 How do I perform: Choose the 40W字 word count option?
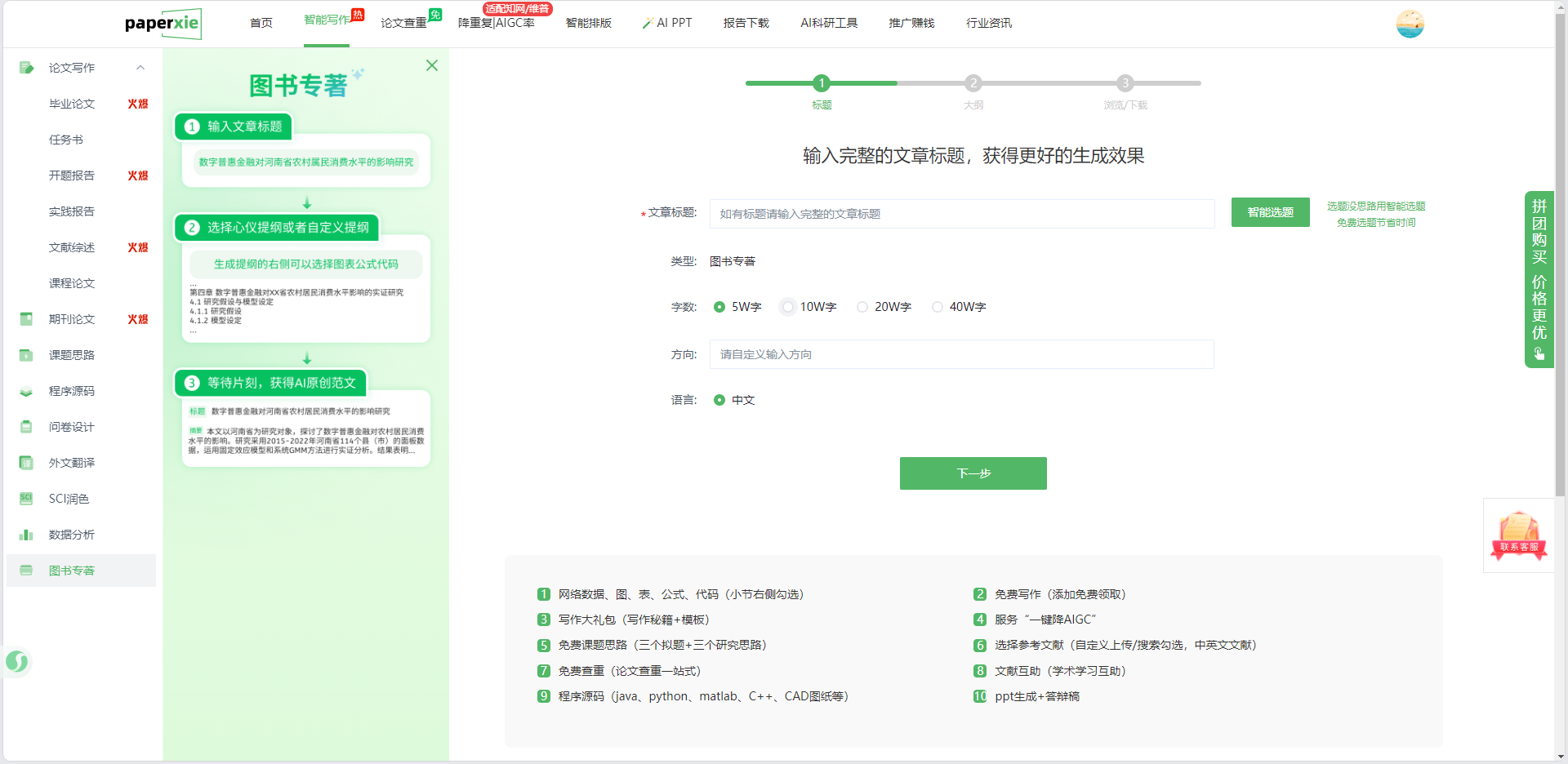tap(938, 307)
